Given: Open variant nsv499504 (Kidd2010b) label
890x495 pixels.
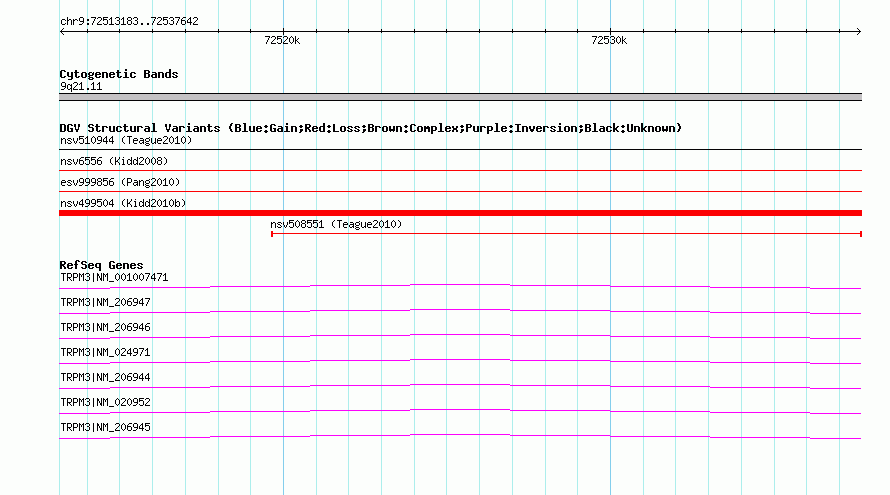Looking at the screenshot, I should 123,203.
